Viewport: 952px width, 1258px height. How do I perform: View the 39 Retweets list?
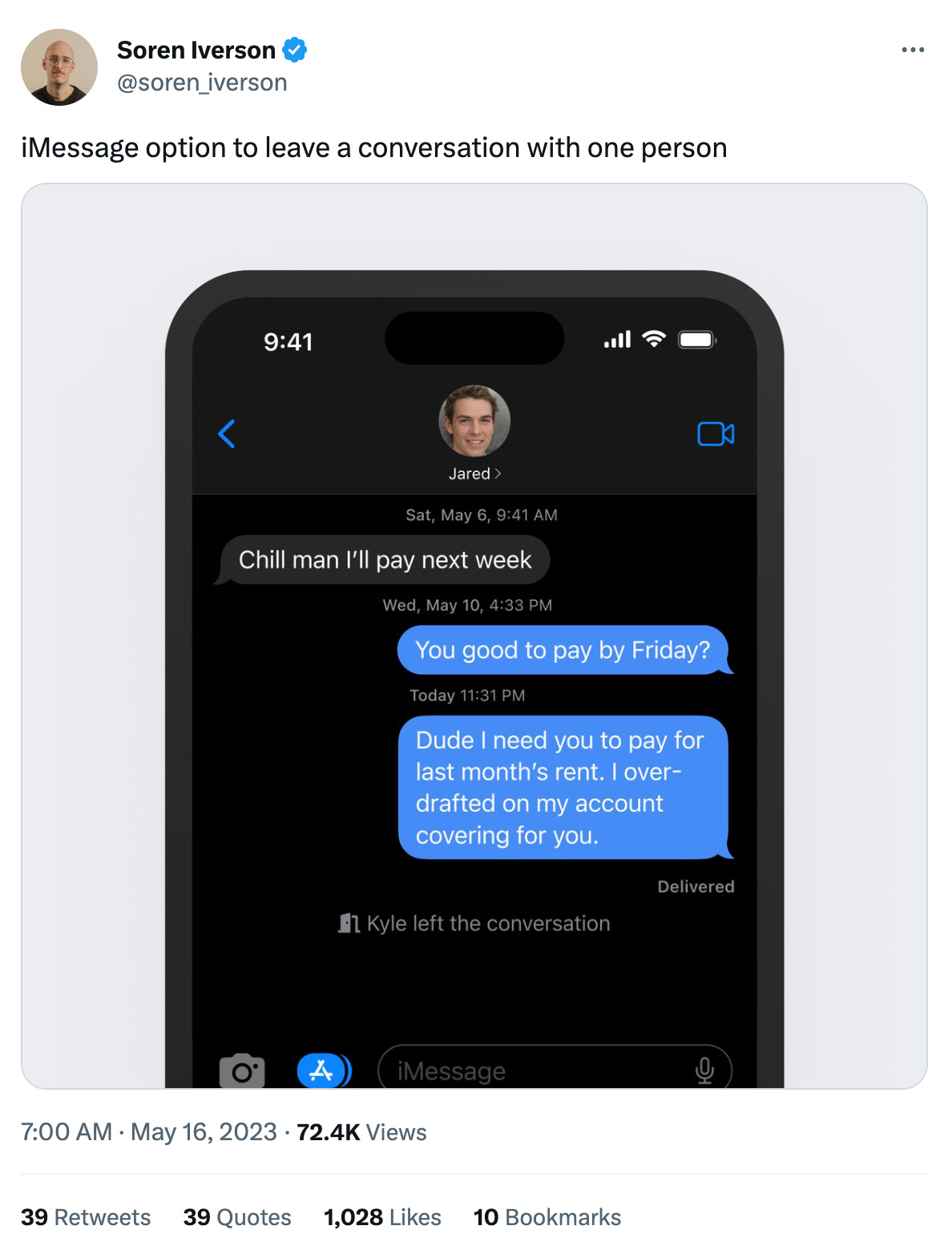tap(86, 1217)
